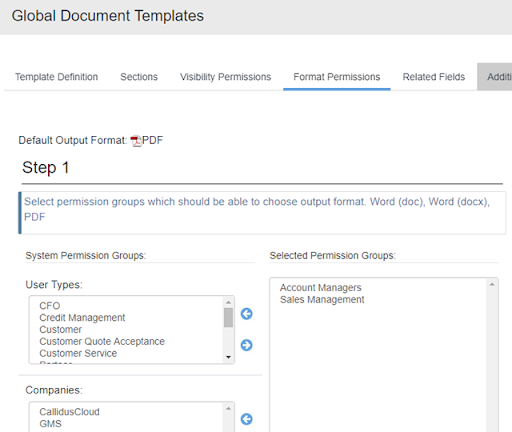The image size is (512, 432).
Task: Switch to the Sections tab
Action: [x=139, y=77]
